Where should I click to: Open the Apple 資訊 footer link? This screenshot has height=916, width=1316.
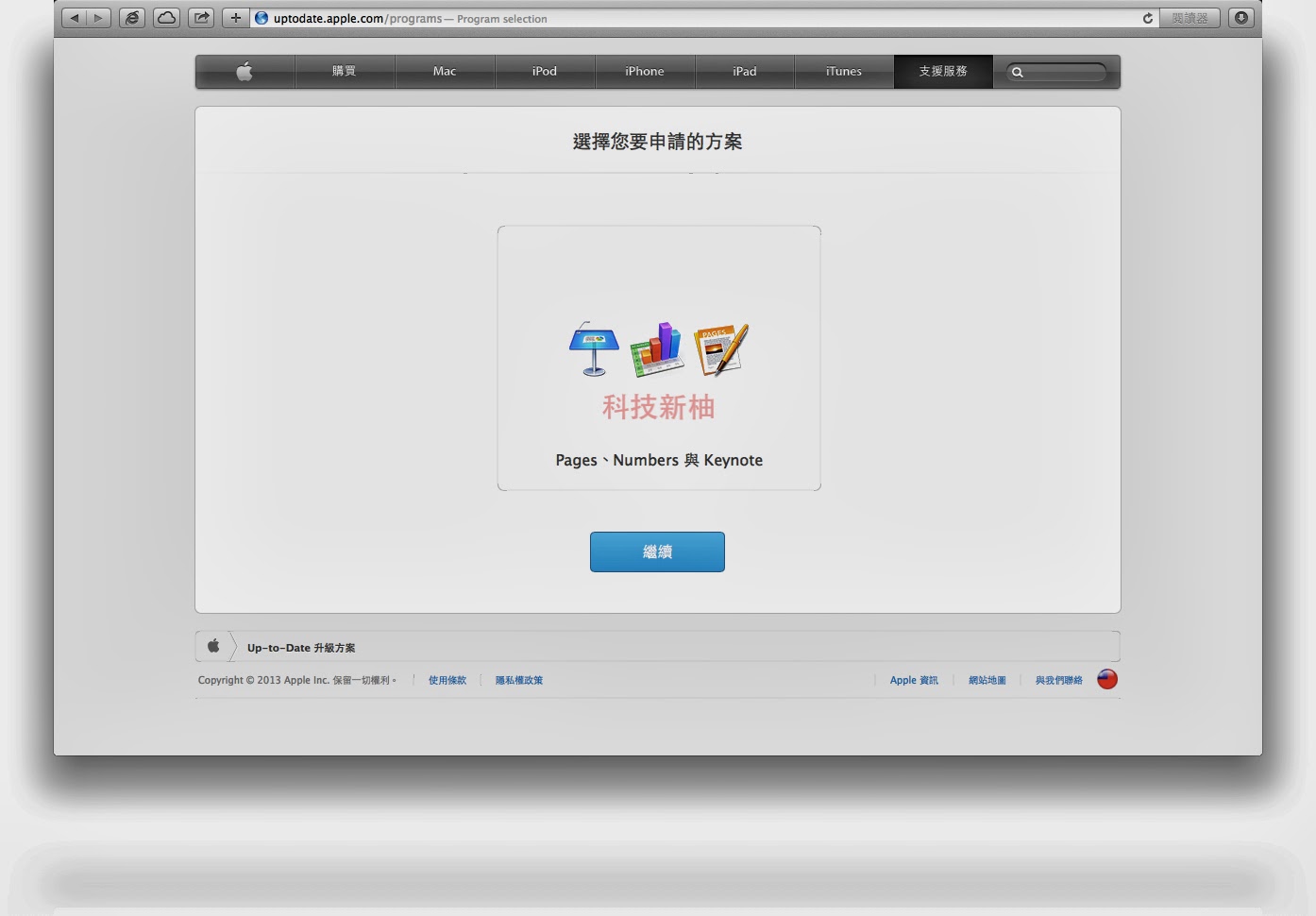(x=914, y=680)
